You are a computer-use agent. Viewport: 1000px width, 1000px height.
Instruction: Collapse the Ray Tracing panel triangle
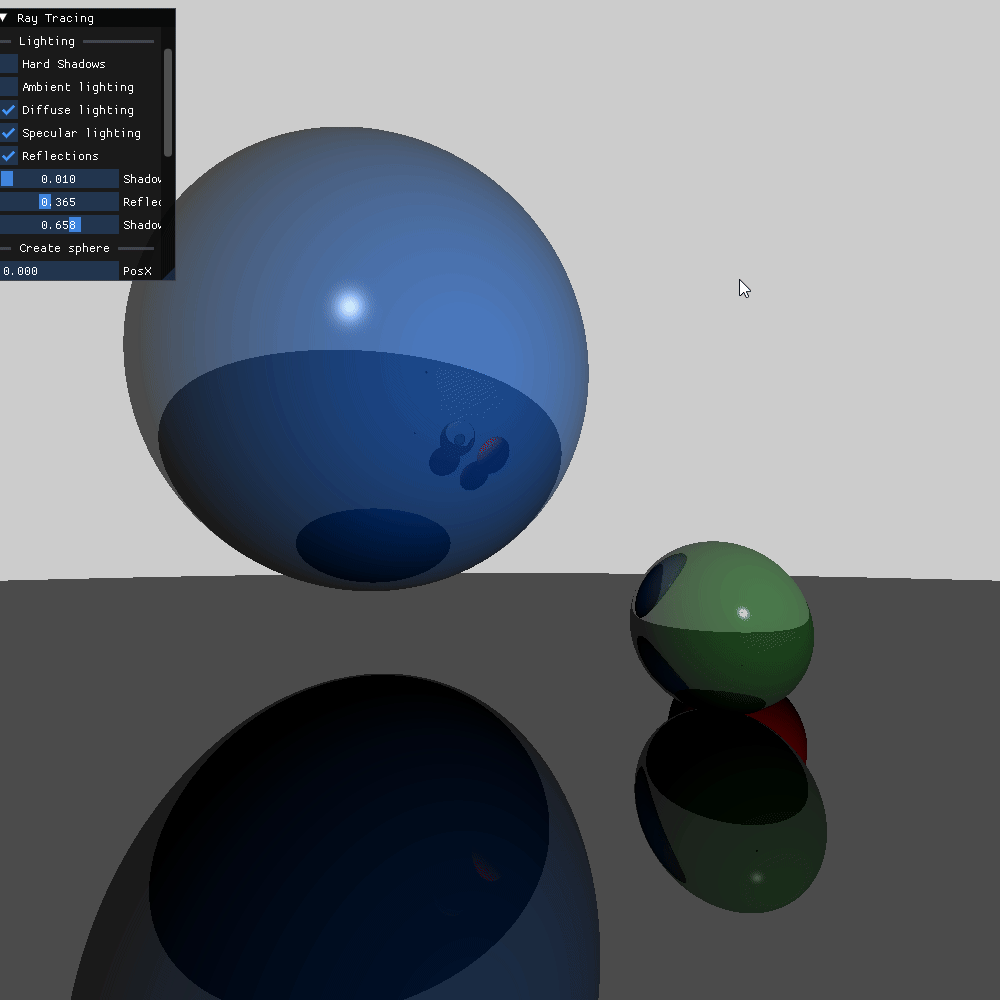pyautogui.click(x=5, y=18)
